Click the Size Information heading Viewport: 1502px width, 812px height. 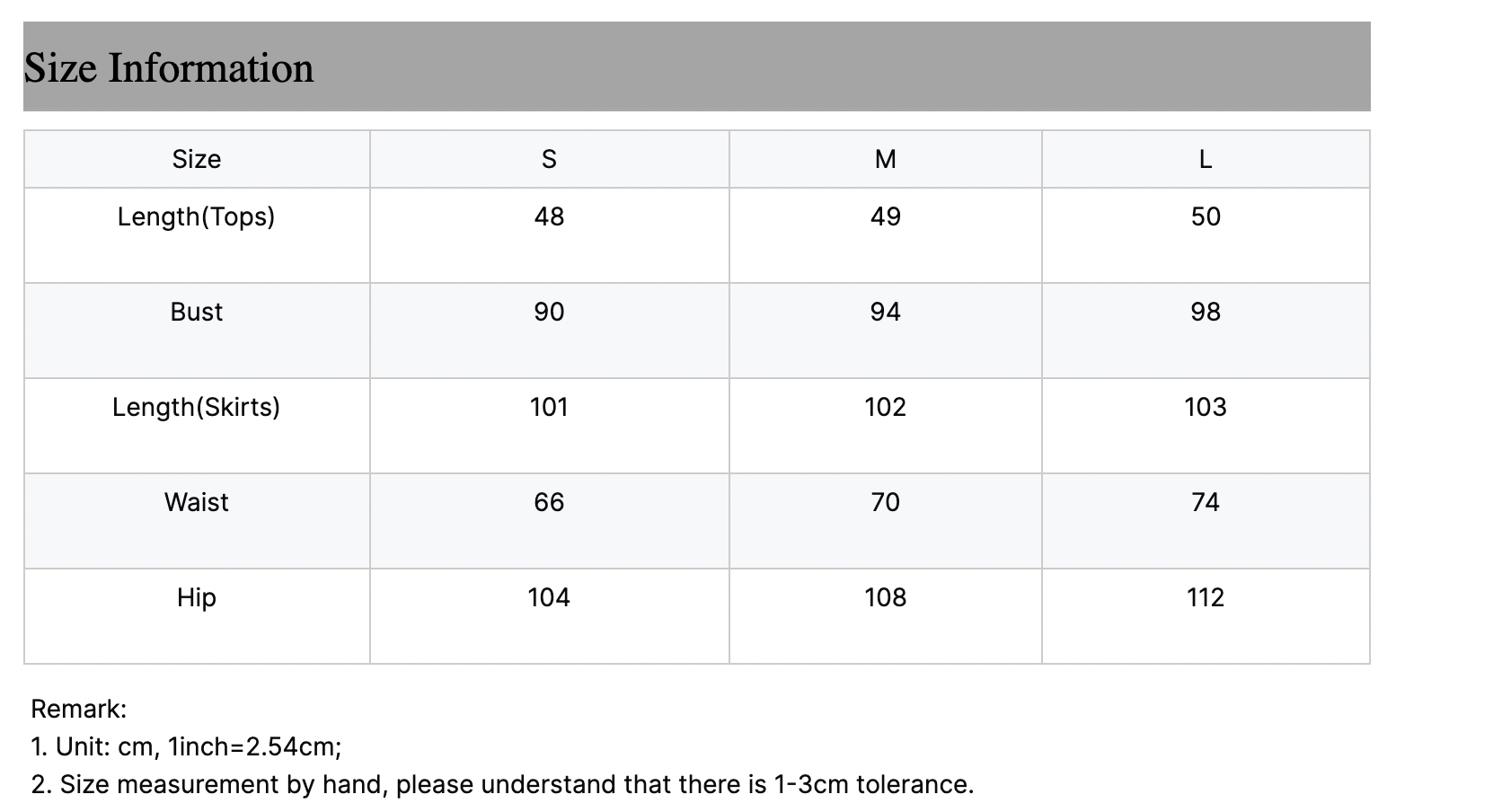pyautogui.click(x=169, y=68)
